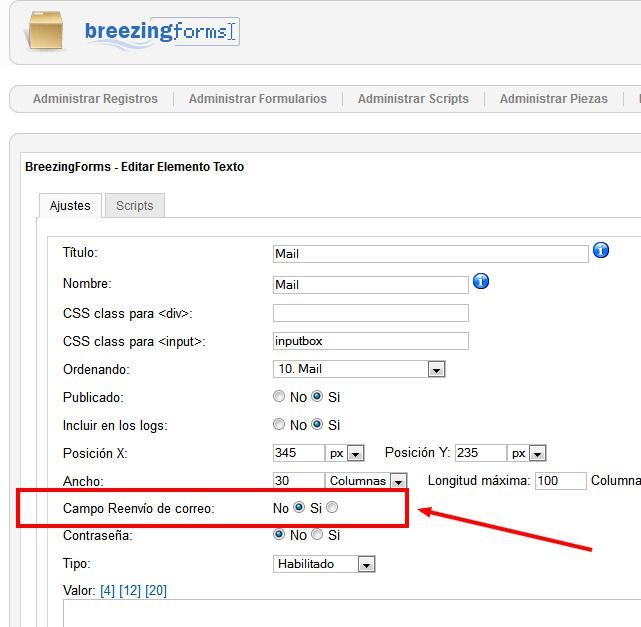Image resolution: width=641 pixels, height=627 pixels.
Task: Click the Valor [12] size link
Action: point(130,591)
